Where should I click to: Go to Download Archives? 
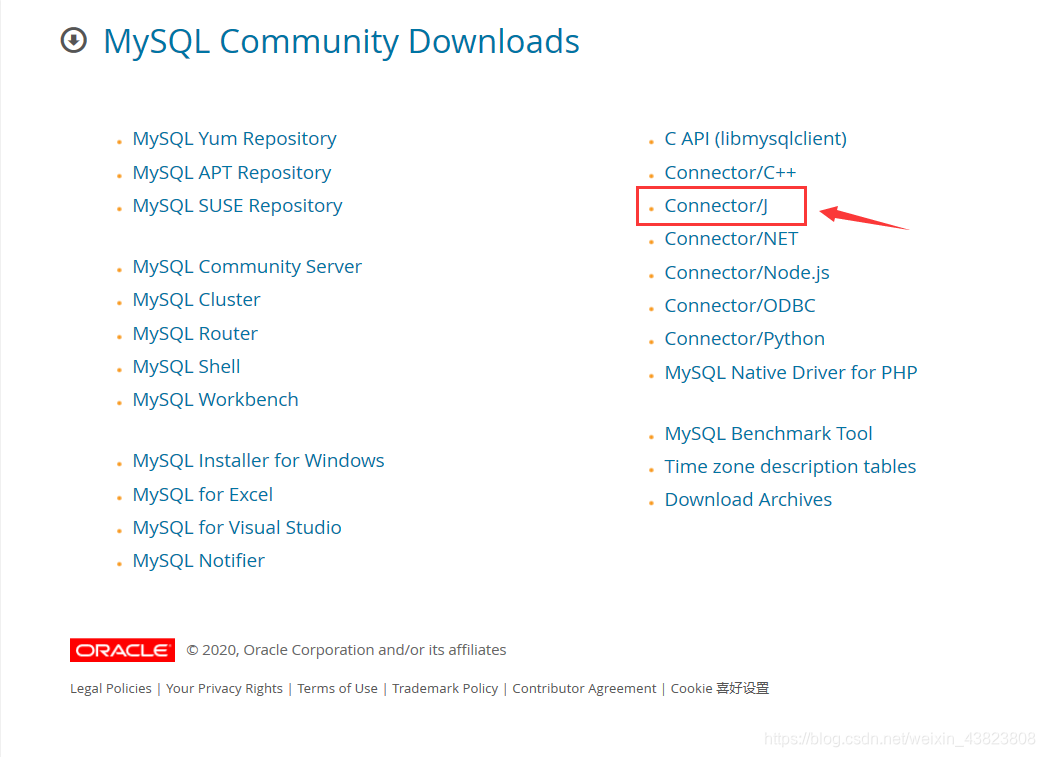748,500
